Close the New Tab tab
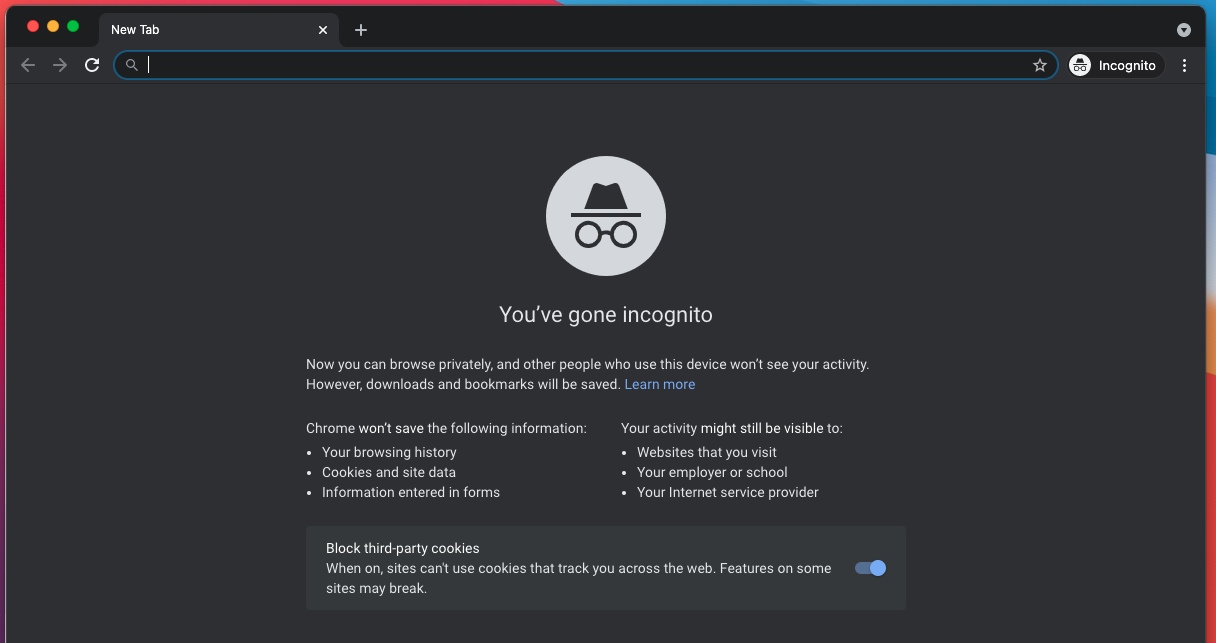 [323, 30]
